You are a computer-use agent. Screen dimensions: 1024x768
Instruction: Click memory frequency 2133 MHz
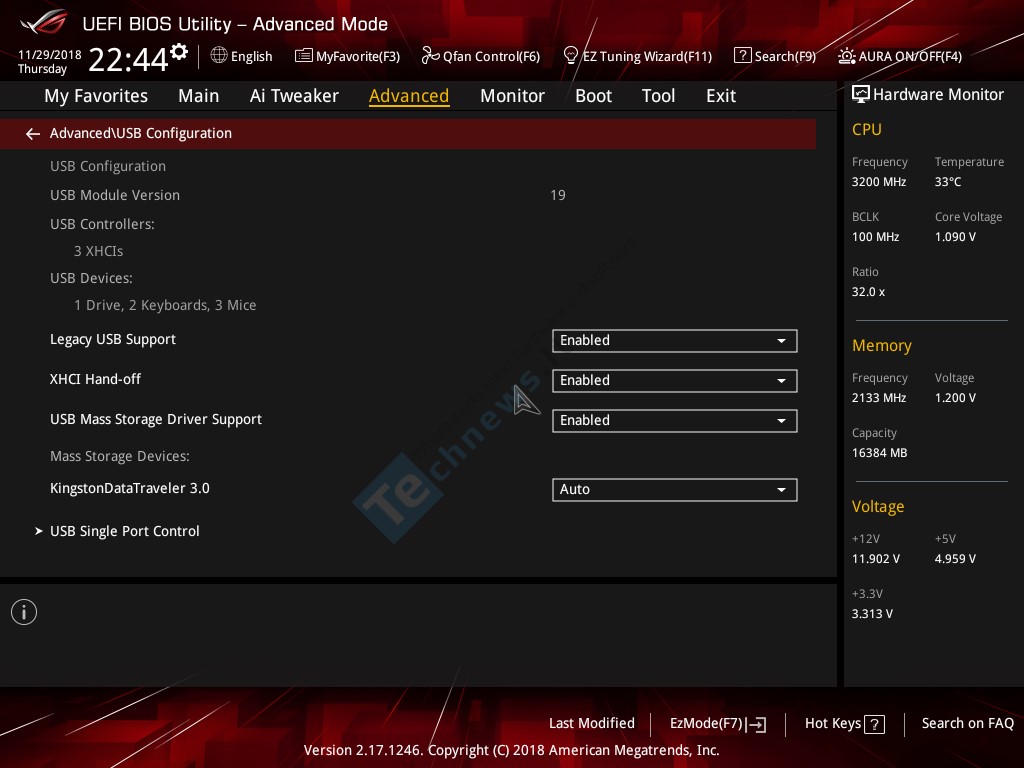(879, 398)
